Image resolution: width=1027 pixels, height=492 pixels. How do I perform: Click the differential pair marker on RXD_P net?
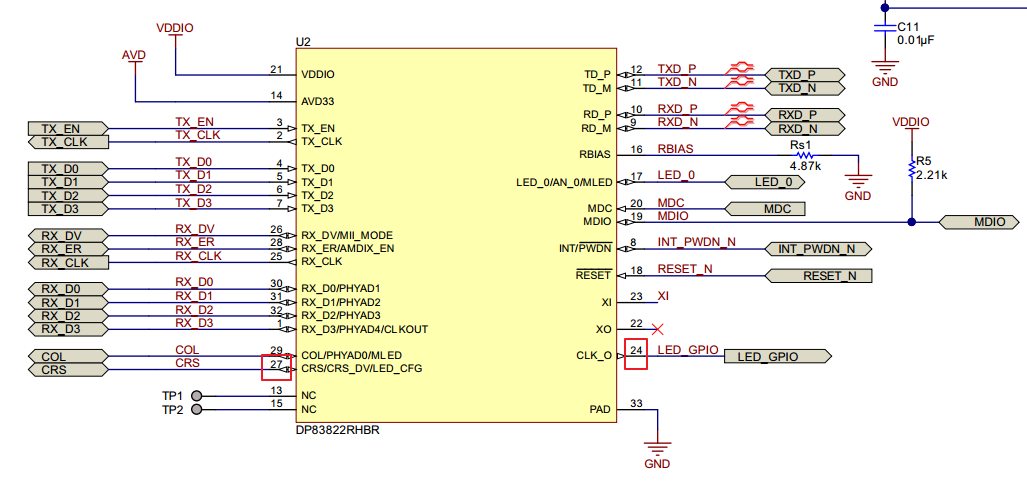point(740,109)
